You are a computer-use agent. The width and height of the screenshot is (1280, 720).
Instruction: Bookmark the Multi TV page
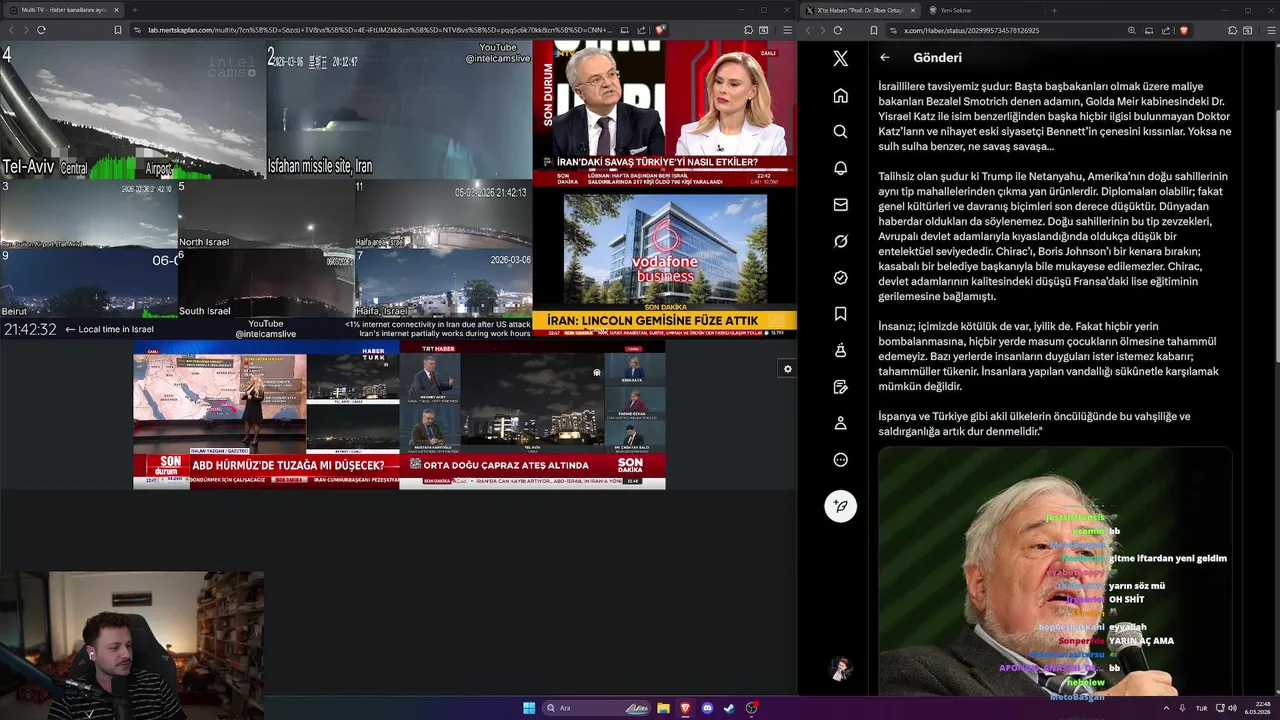(117, 30)
